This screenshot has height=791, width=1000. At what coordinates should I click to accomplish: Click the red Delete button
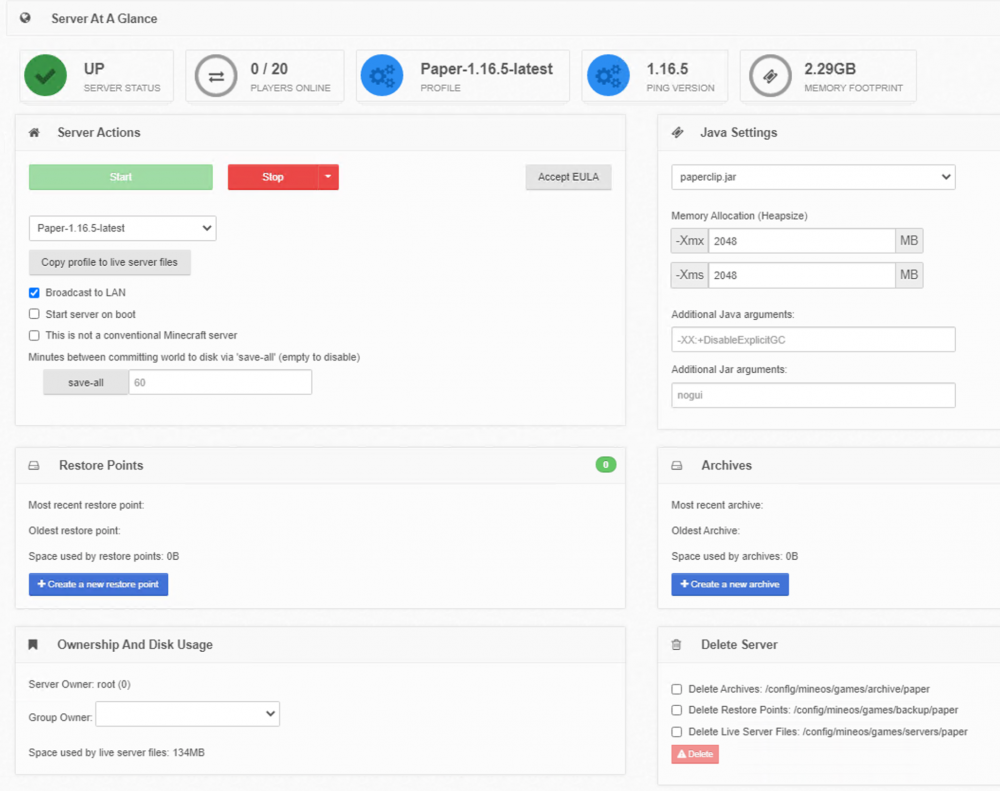click(x=695, y=754)
